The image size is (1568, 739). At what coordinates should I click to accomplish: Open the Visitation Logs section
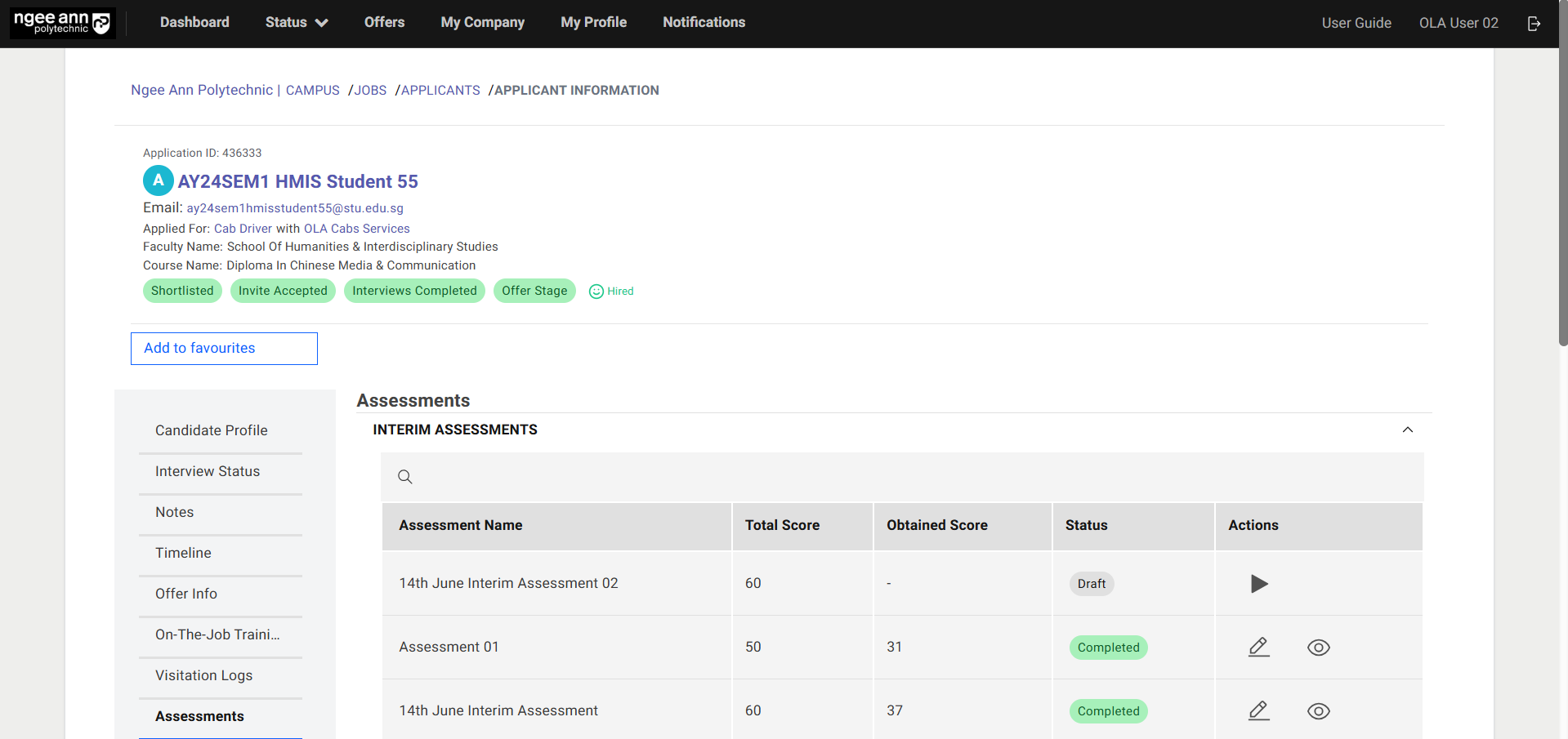click(x=203, y=675)
